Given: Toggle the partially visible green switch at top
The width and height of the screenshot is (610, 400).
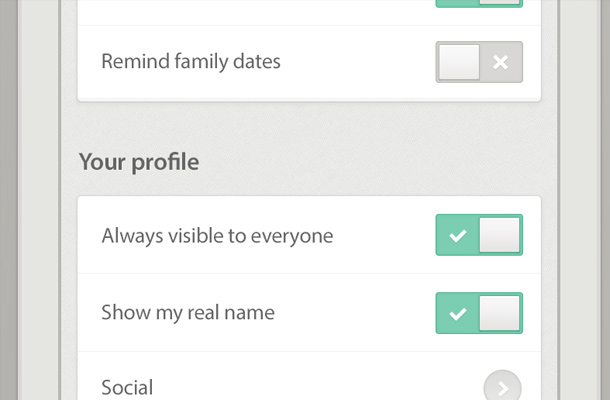Looking at the screenshot, I should pos(479,3).
